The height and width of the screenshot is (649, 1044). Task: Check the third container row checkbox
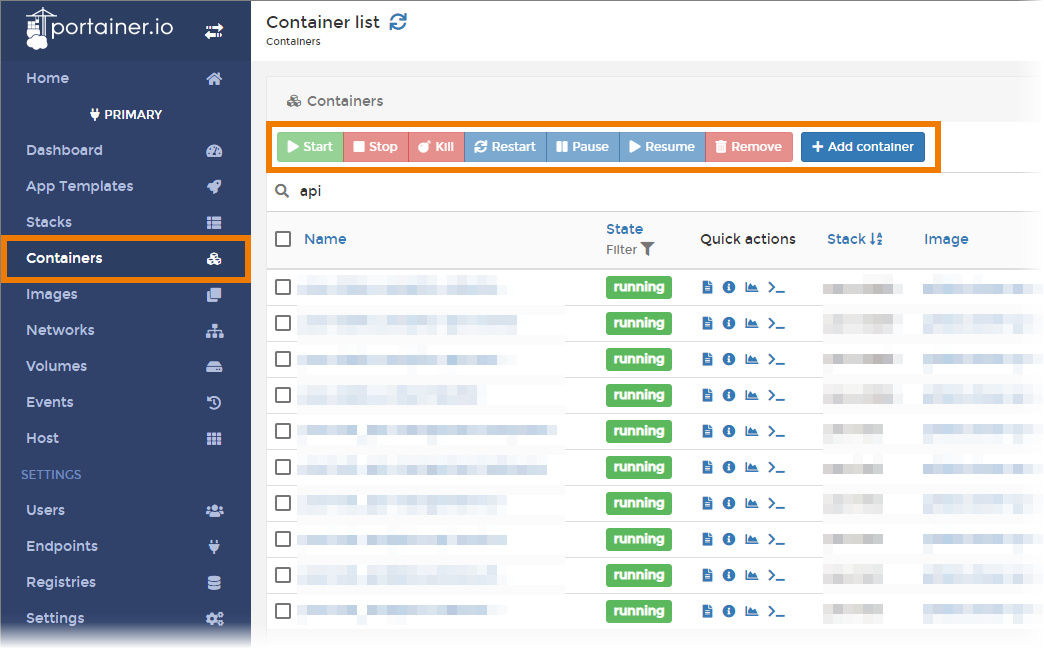[x=283, y=359]
